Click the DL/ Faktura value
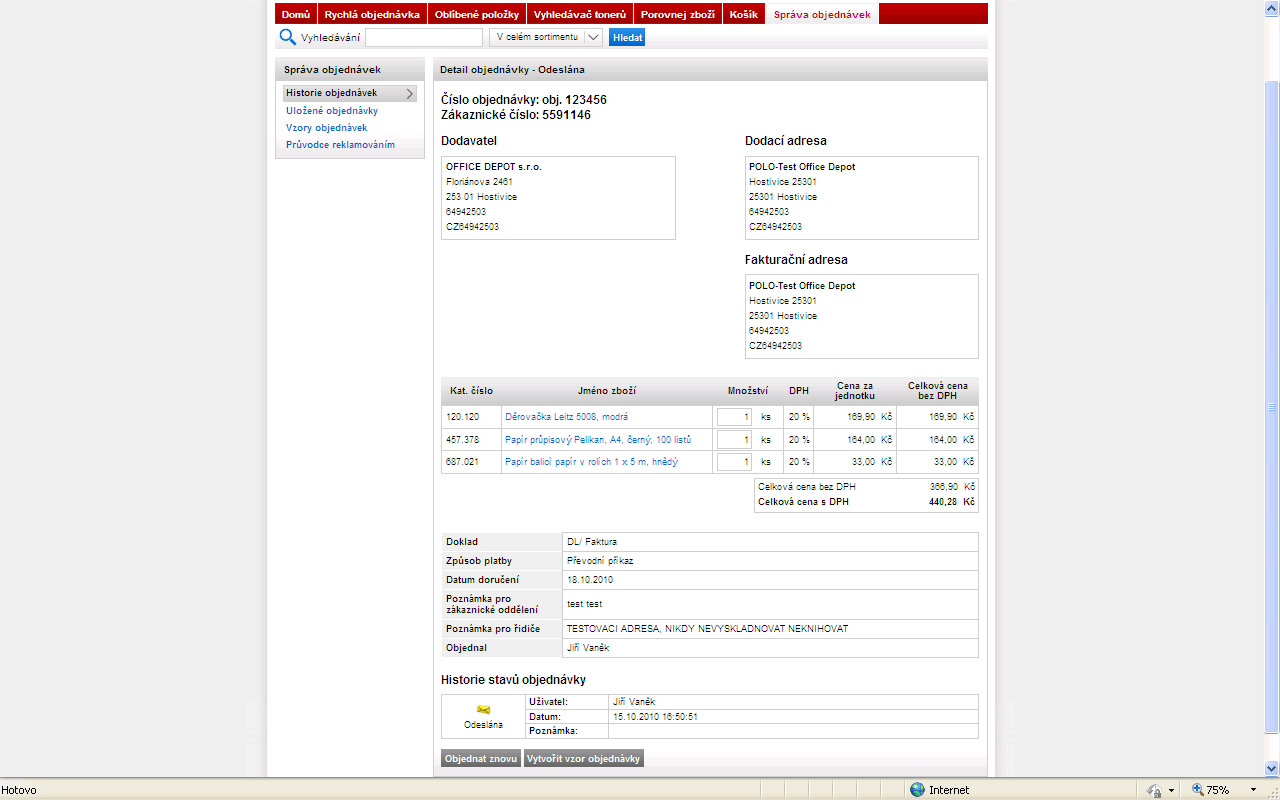Image resolution: width=1280 pixels, height=800 pixels. [592, 542]
